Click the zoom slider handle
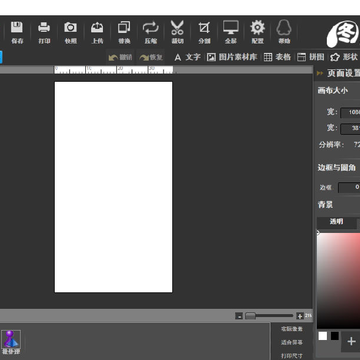 pyautogui.click(x=250, y=316)
